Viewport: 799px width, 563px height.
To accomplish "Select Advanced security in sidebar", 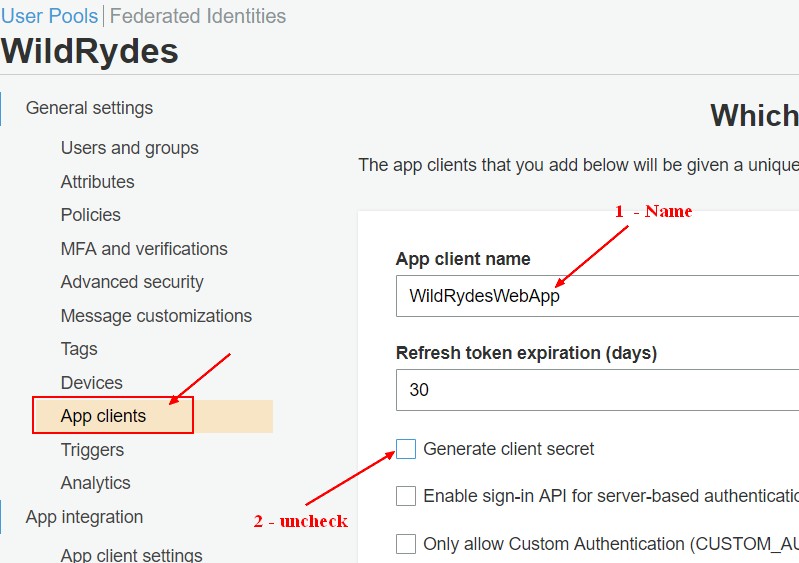I will (x=132, y=282).
